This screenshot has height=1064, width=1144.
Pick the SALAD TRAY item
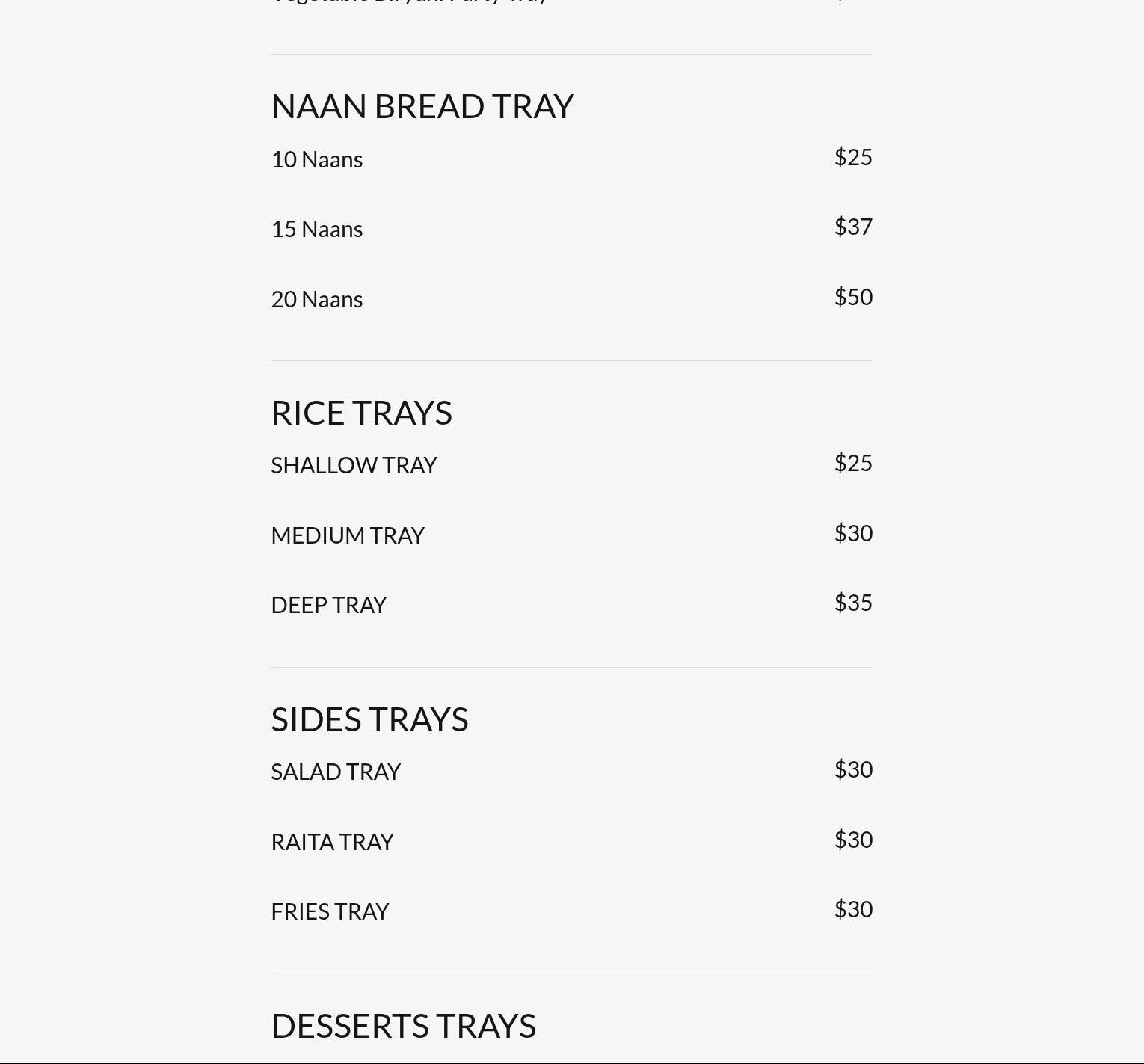336,772
